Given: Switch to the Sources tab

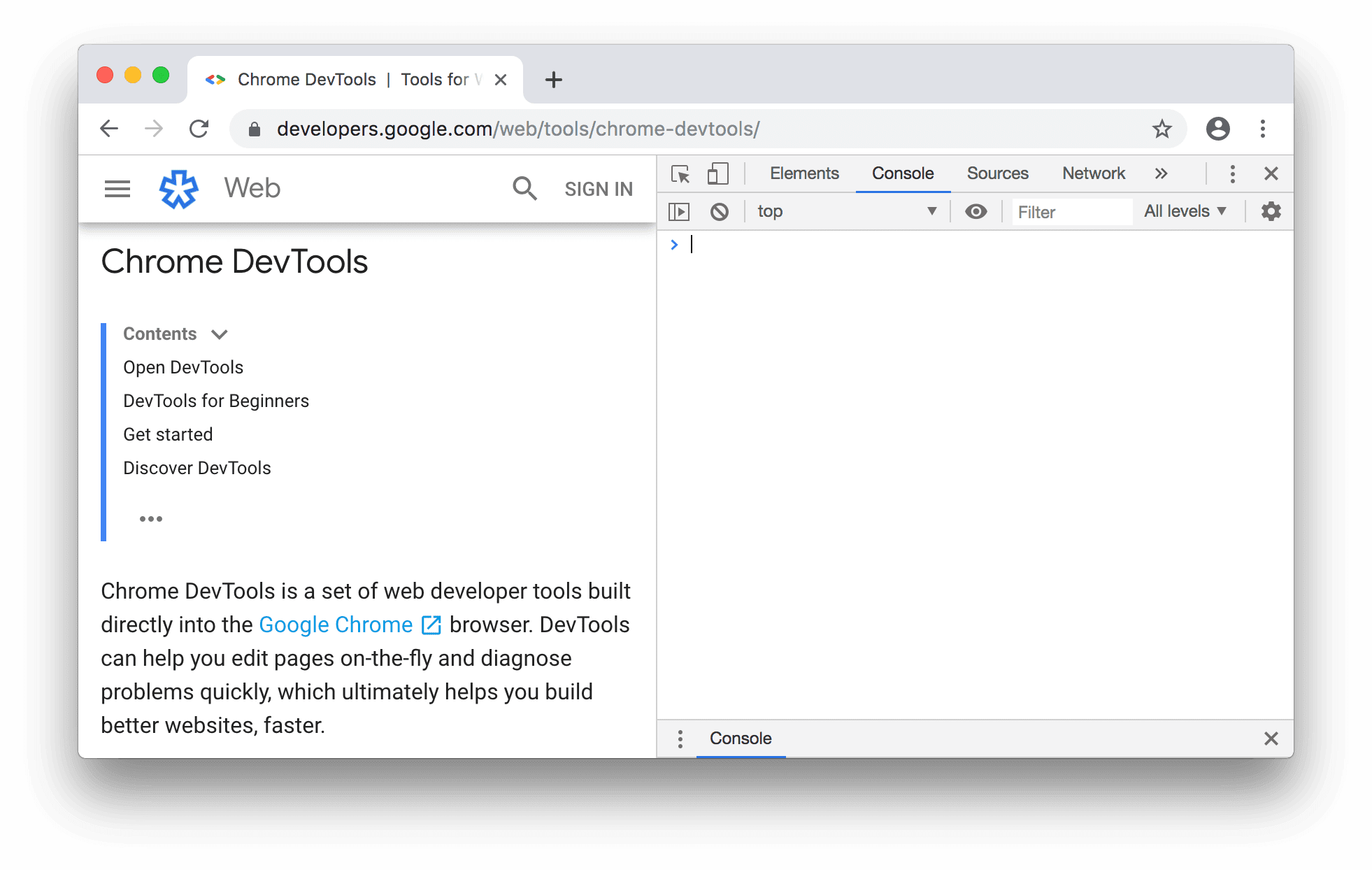Looking at the screenshot, I should 997,172.
